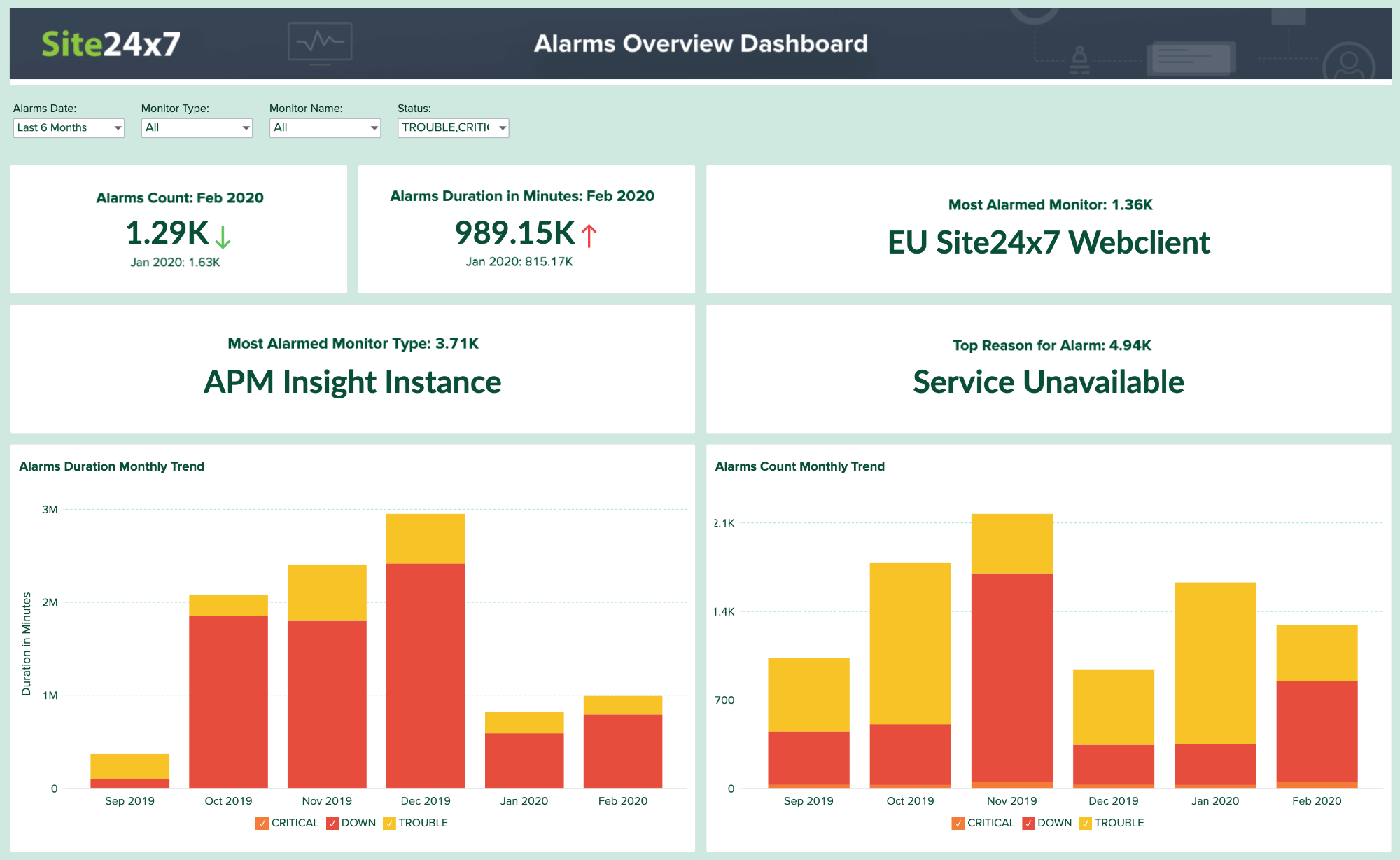
Task: Open the Status filter dropdown
Action: [453, 127]
